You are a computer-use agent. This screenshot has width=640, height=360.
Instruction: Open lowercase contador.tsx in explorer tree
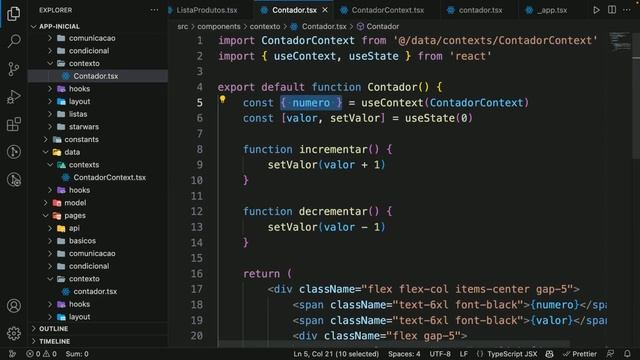coord(95,291)
